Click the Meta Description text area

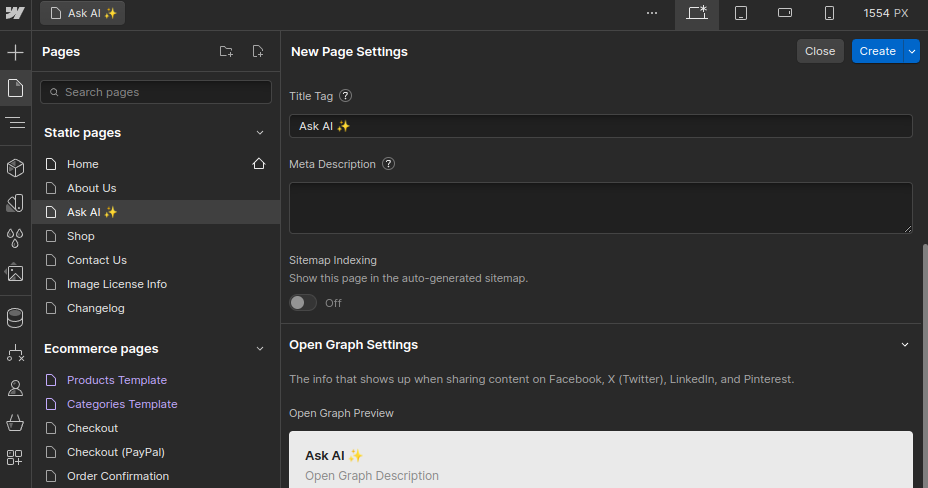click(x=600, y=208)
